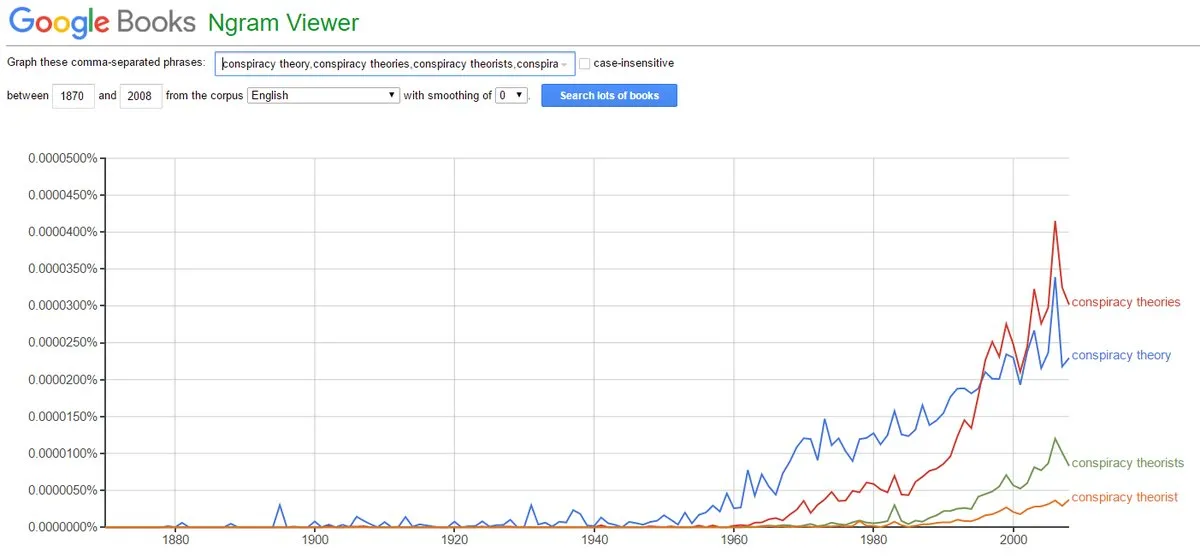Focus the start year 1870 field
This screenshot has height=557, width=1200.
[x=72, y=95]
